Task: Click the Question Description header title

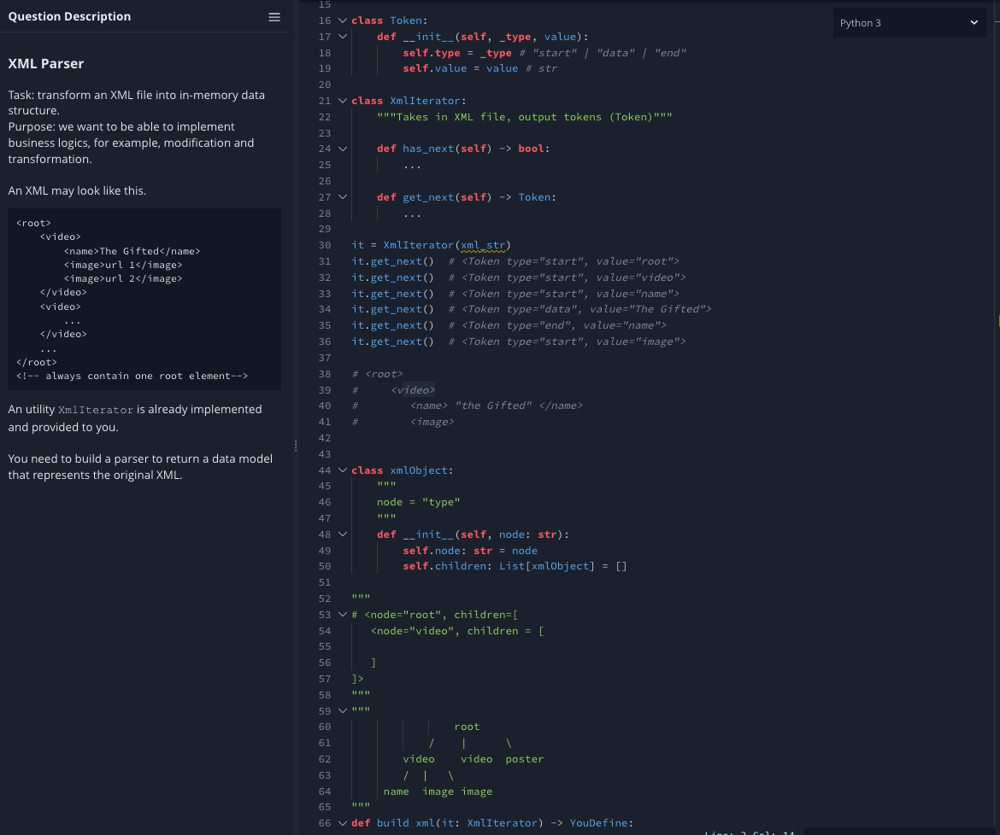Action: pos(69,17)
